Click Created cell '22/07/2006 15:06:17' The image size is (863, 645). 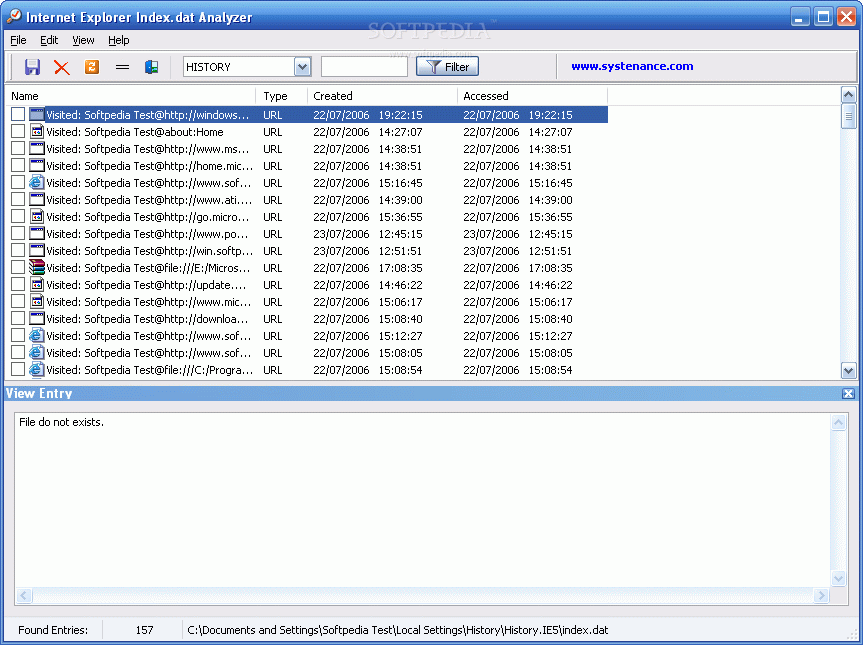(368, 302)
